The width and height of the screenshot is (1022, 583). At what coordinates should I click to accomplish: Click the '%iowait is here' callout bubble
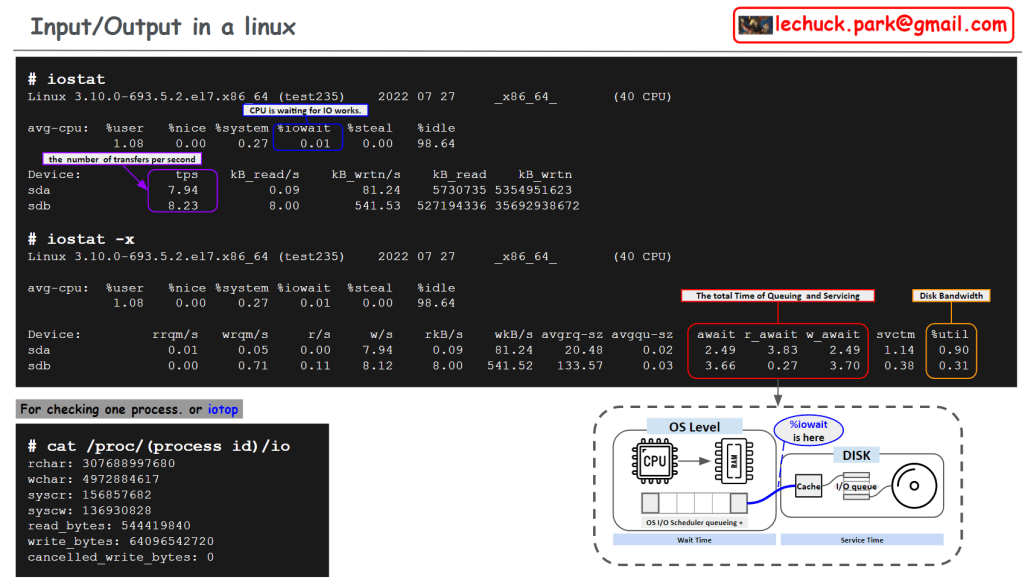pyautogui.click(x=810, y=431)
